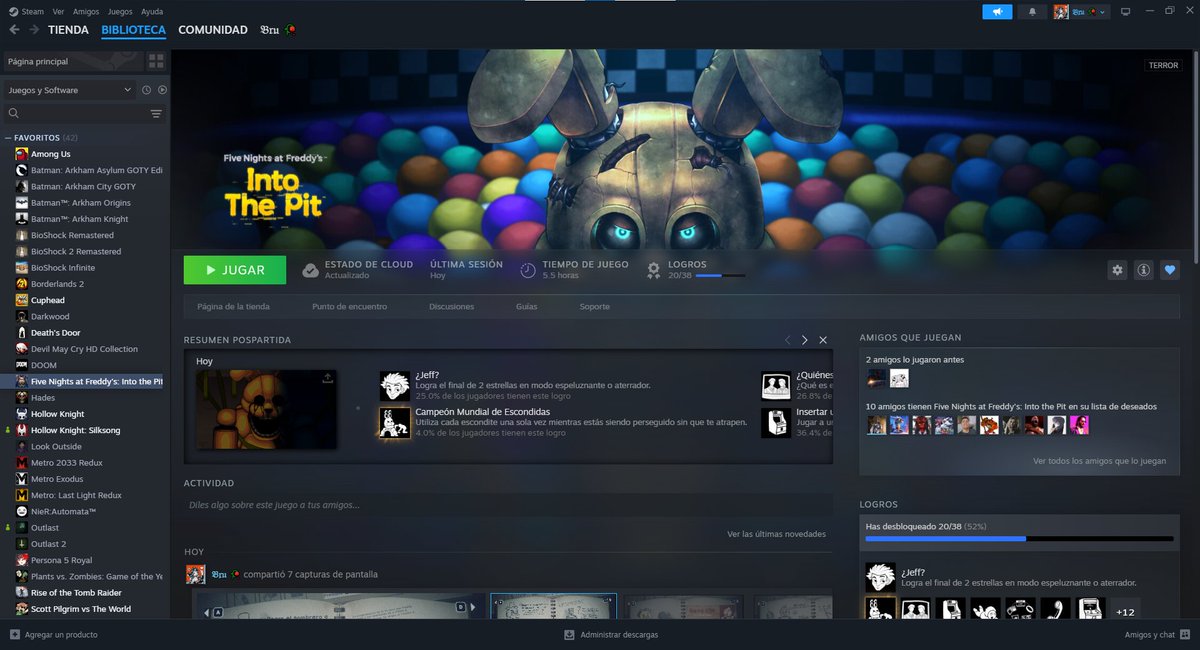1200x650 pixels.
Task: Filter games ready to play icon
Action: pyautogui.click(x=161, y=90)
